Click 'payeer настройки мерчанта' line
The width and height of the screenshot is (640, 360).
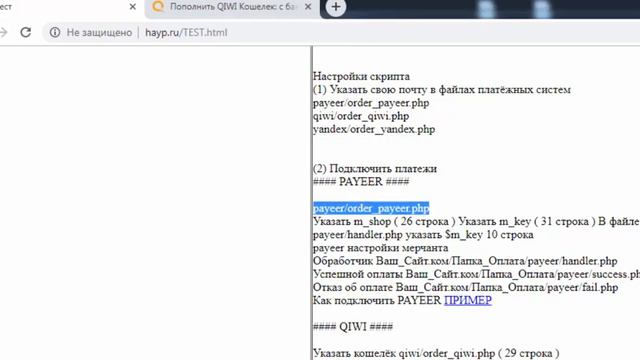point(380,248)
